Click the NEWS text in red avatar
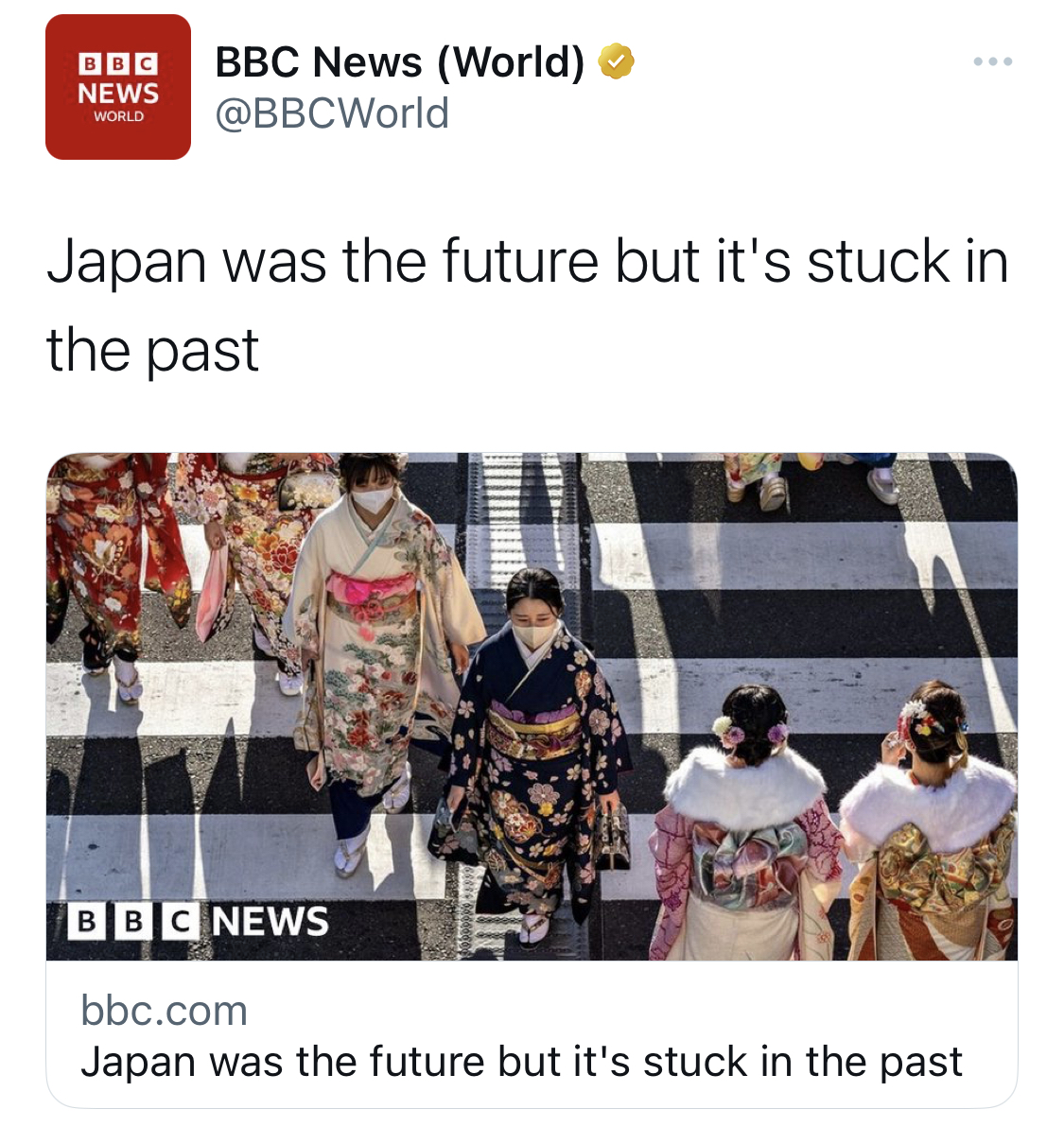Viewport: 1064px width, 1144px height. 118,93
